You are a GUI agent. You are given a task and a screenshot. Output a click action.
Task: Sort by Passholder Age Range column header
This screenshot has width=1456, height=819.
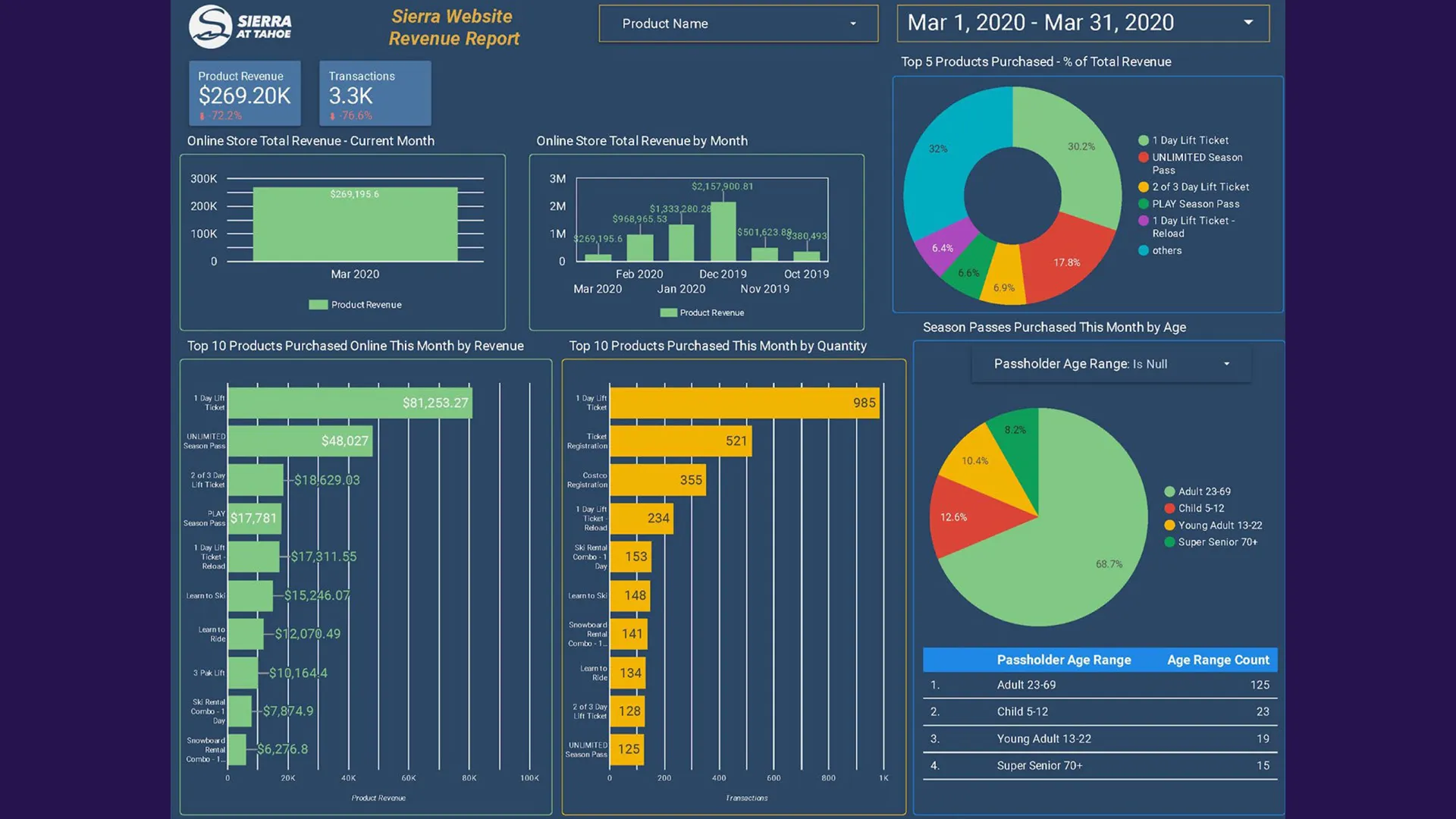[x=1063, y=660]
